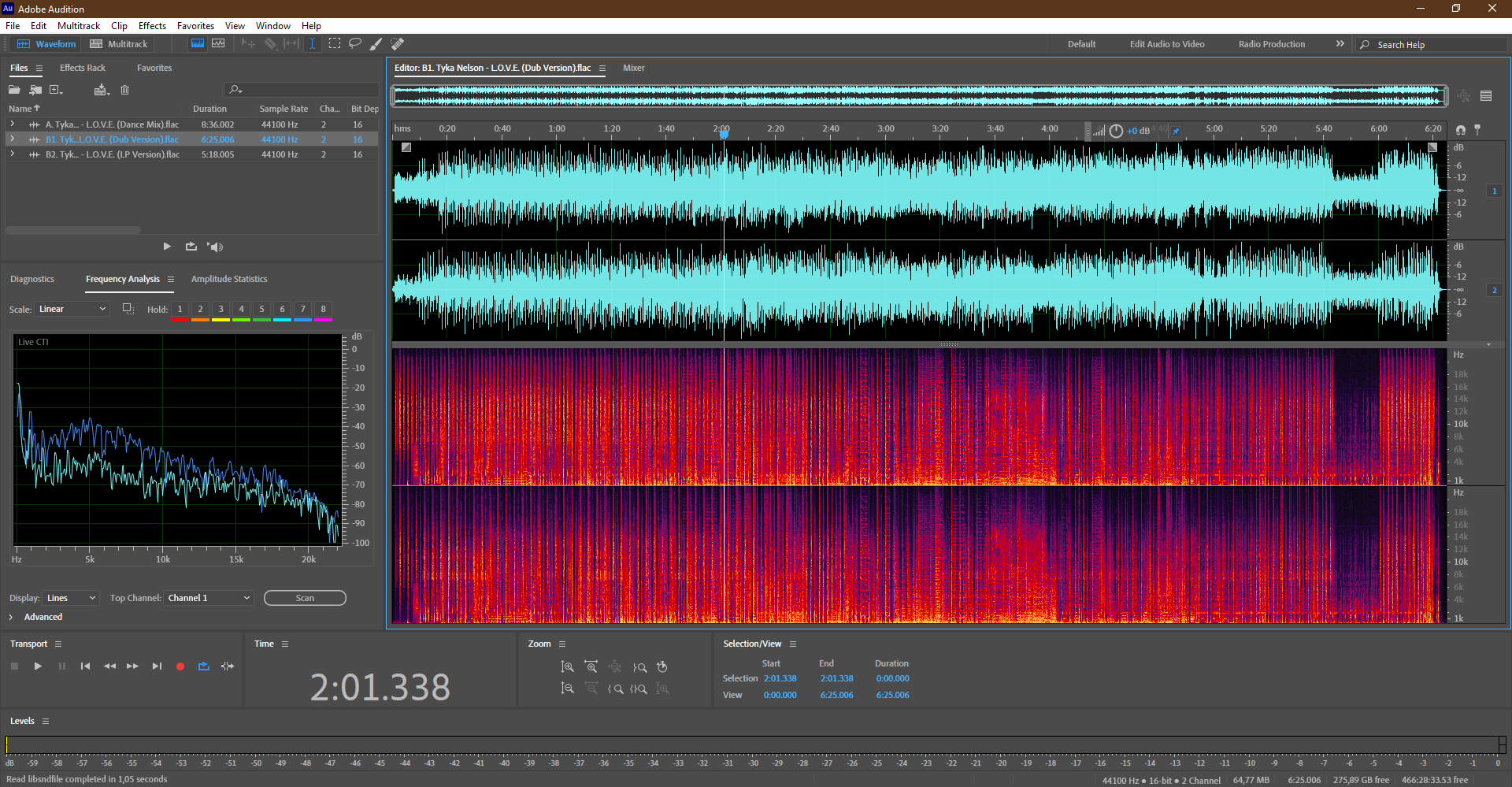
Task: Switch to Multitrack view button
Action: 119,44
